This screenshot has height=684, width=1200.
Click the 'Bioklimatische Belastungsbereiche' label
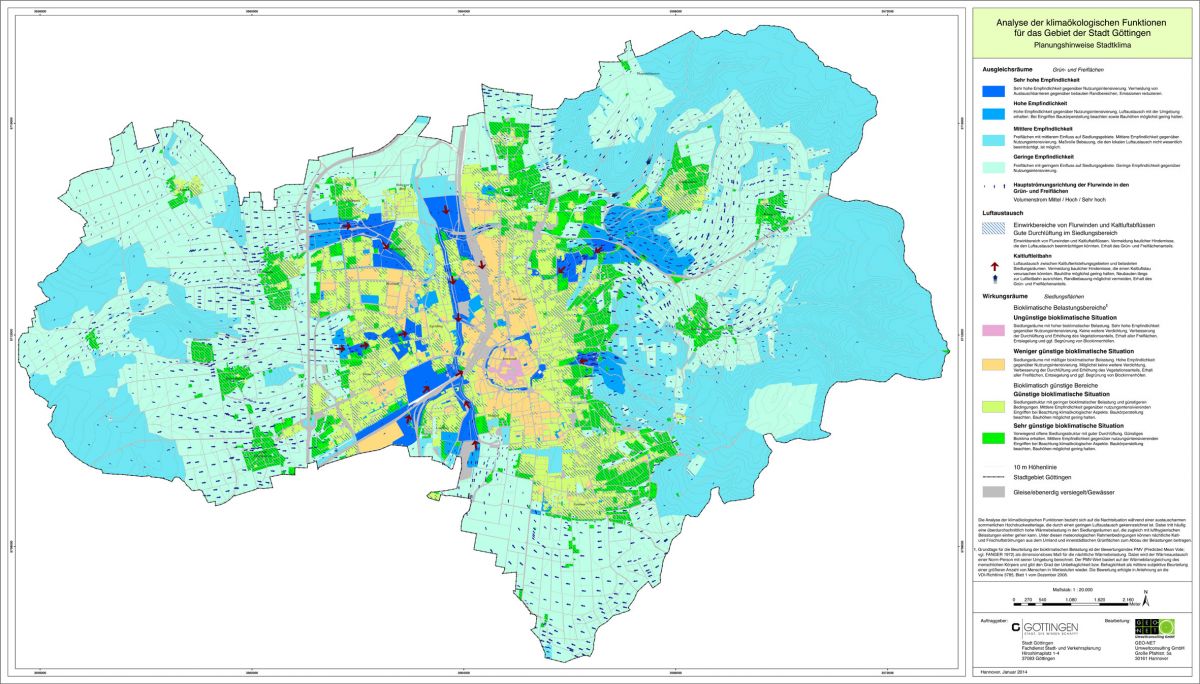pos(1060,307)
